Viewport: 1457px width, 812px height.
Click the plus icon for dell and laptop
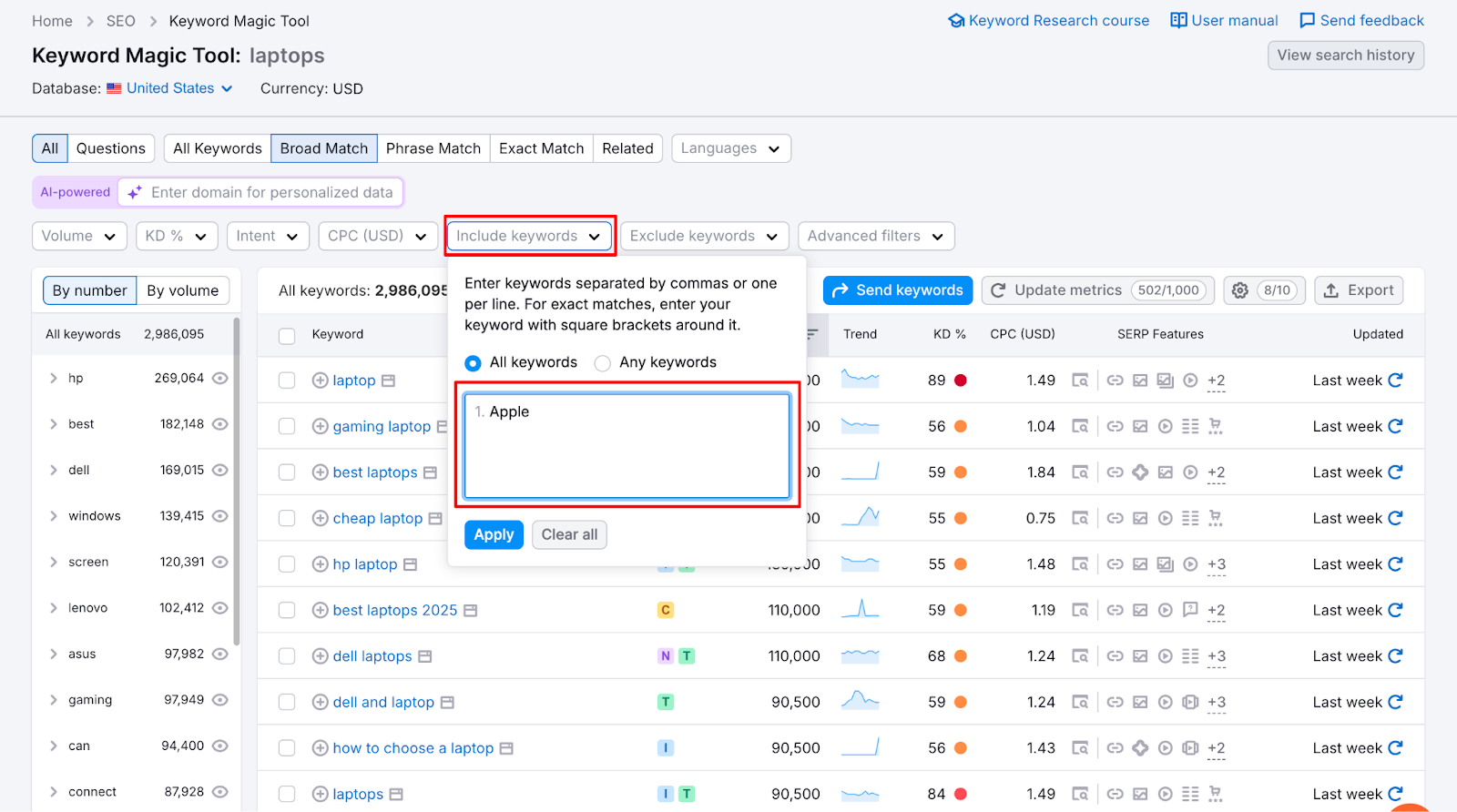coord(320,702)
